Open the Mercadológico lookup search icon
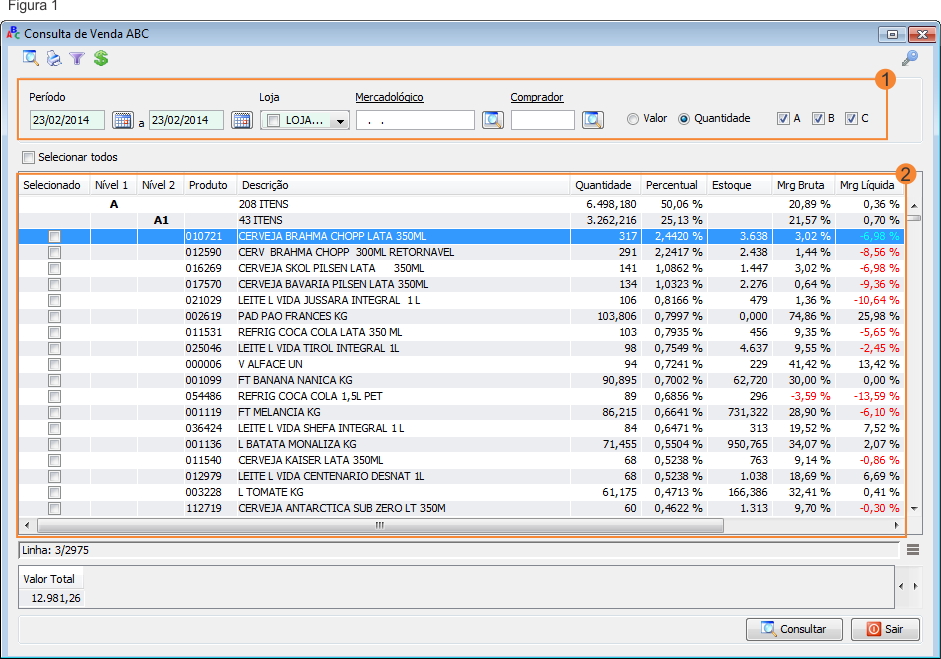 click(x=493, y=120)
